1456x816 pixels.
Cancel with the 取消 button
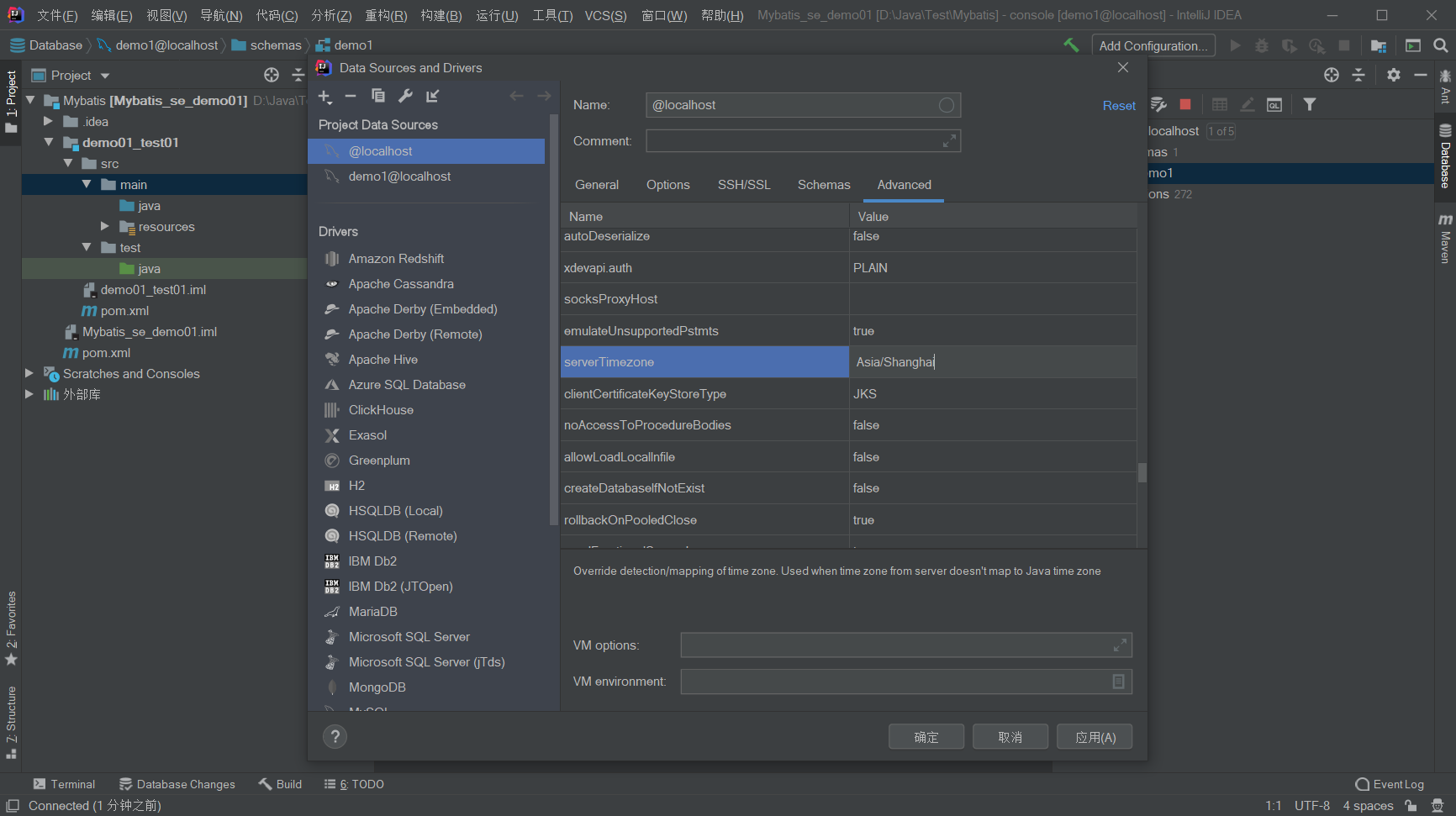pos(1010,737)
